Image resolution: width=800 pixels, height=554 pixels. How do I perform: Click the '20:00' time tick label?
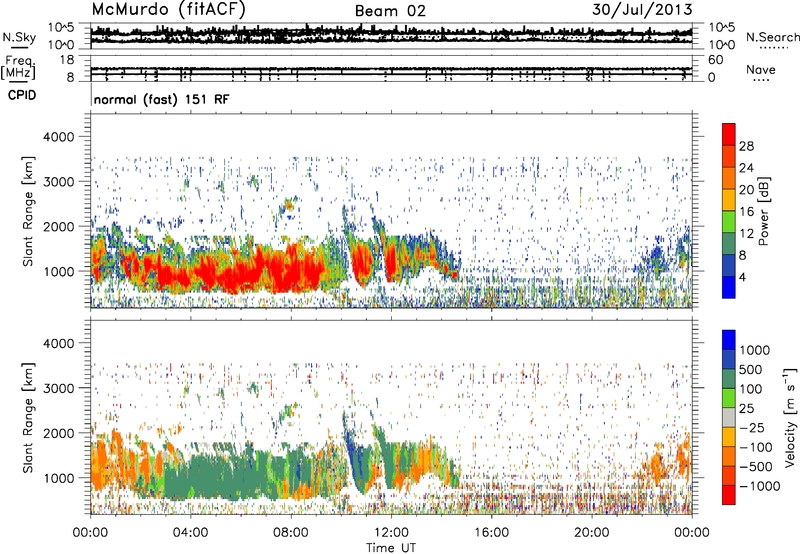click(591, 532)
